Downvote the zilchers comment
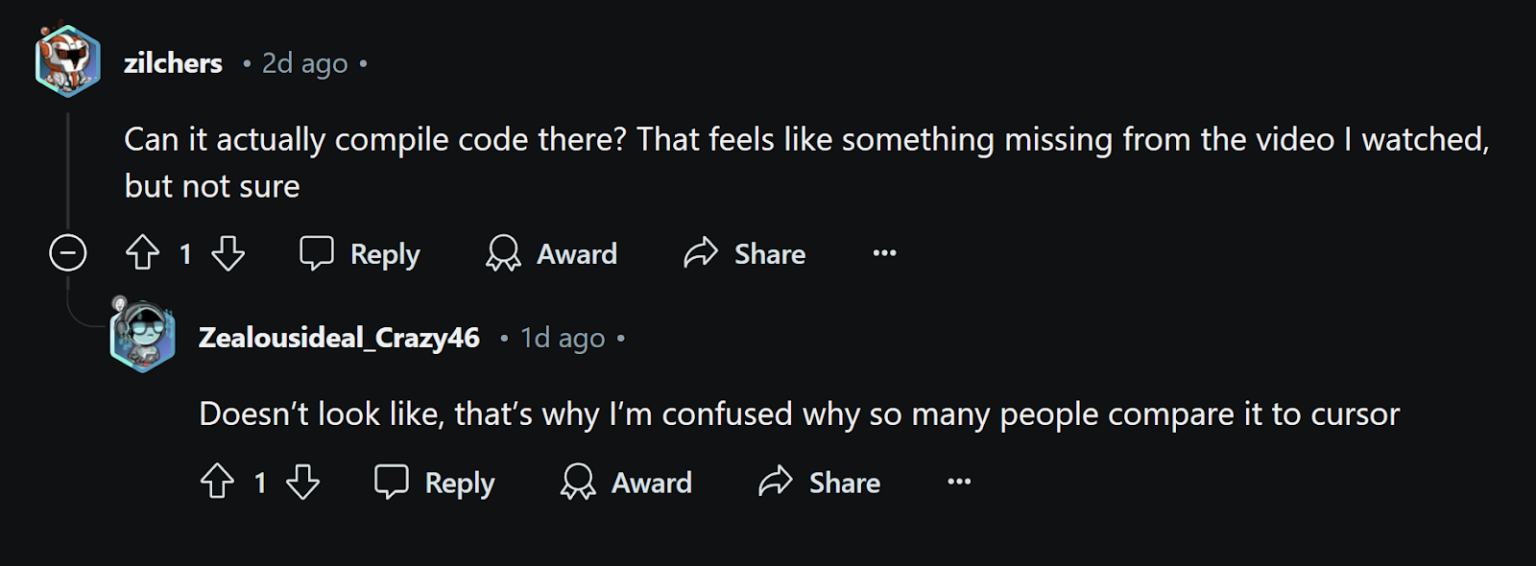Image resolution: width=1536 pixels, height=566 pixels. [x=228, y=254]
